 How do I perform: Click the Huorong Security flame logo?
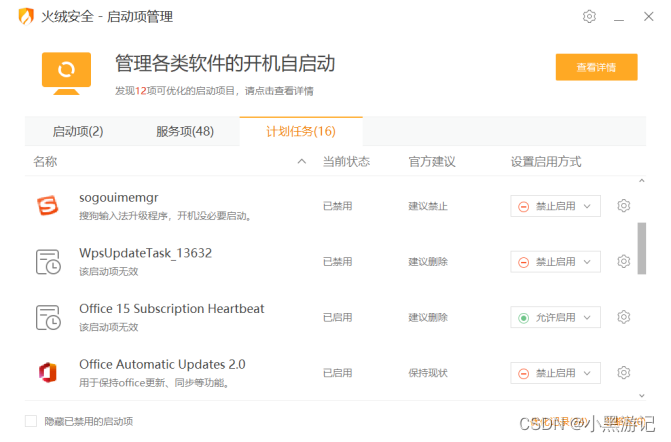[26, 17]
